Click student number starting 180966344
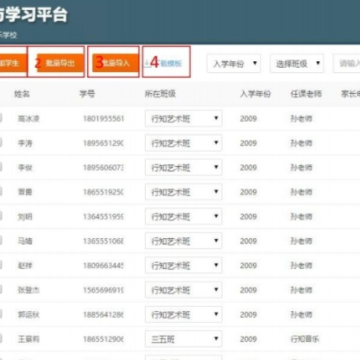 click(x=103, y=266)
